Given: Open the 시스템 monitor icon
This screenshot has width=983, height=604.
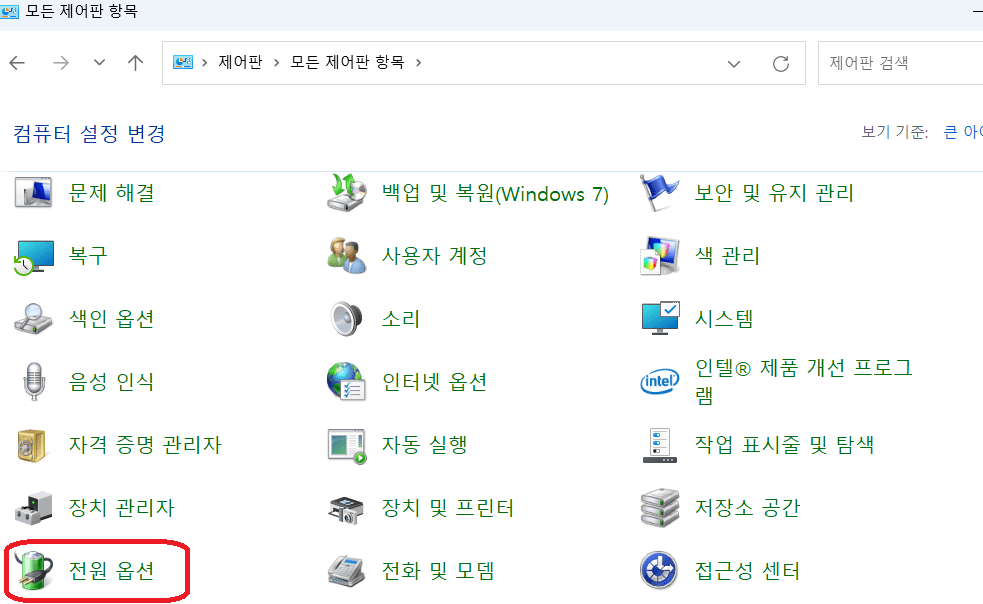Looking at the screenshot, I should tap(660, 319).
